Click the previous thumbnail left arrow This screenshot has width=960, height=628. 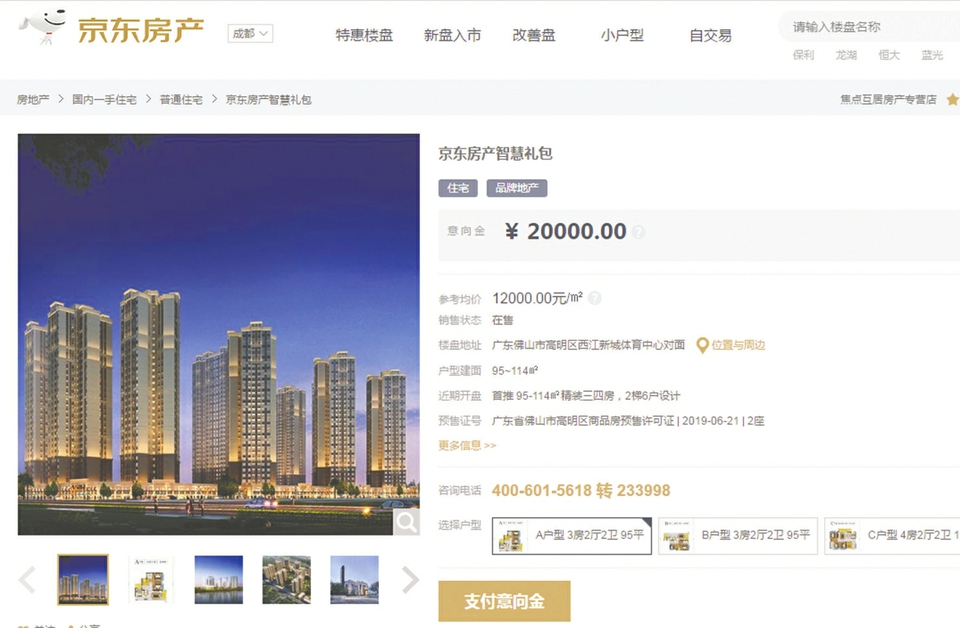[27, 580]
